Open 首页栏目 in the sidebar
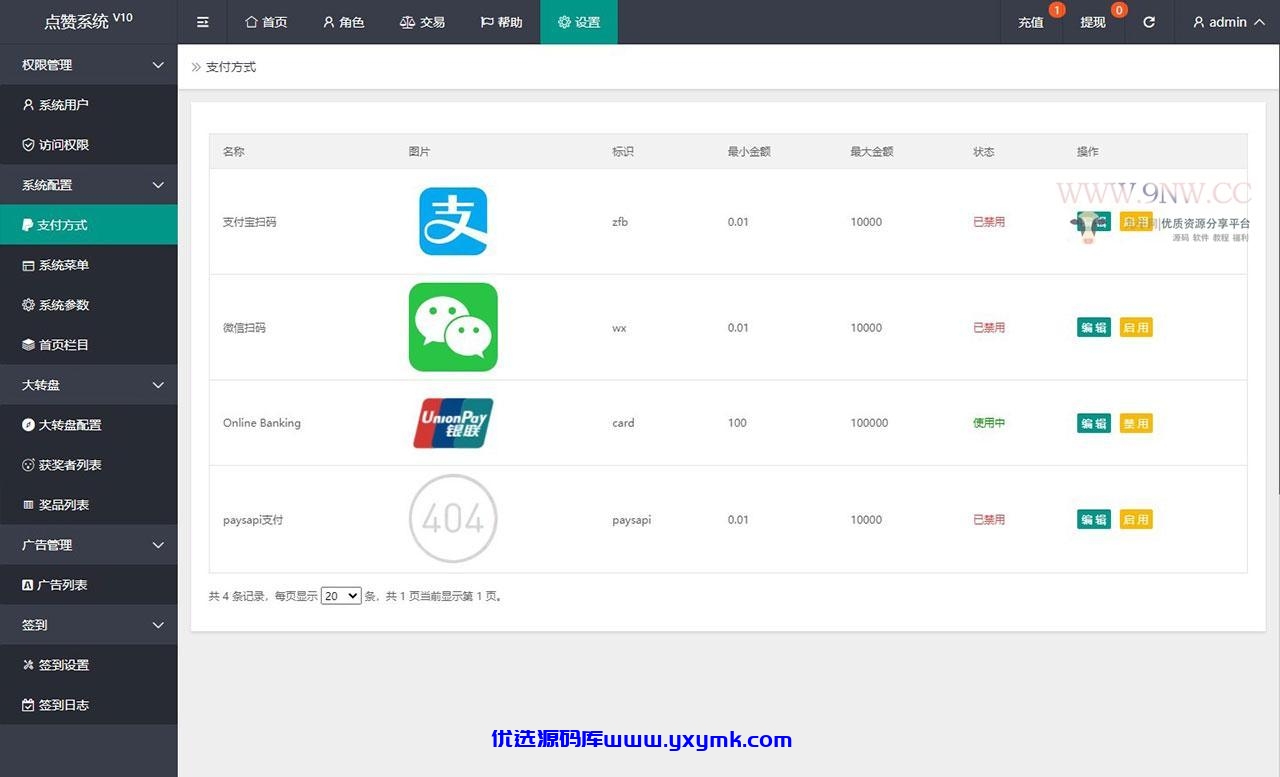The width and height of the screenshot is (1280, 777). click(89, 345)
